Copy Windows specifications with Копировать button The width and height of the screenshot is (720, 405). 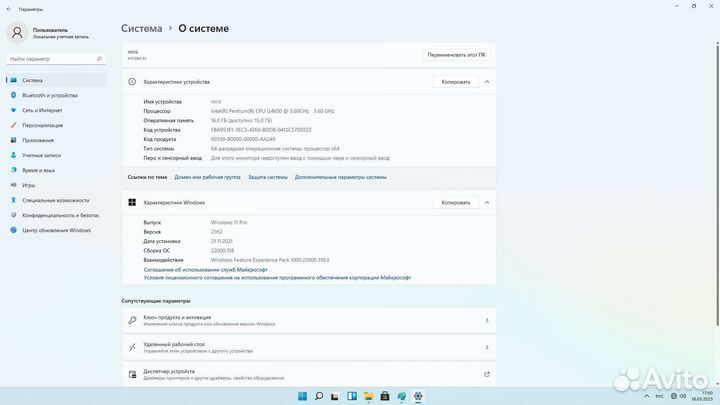click(456, 202)
